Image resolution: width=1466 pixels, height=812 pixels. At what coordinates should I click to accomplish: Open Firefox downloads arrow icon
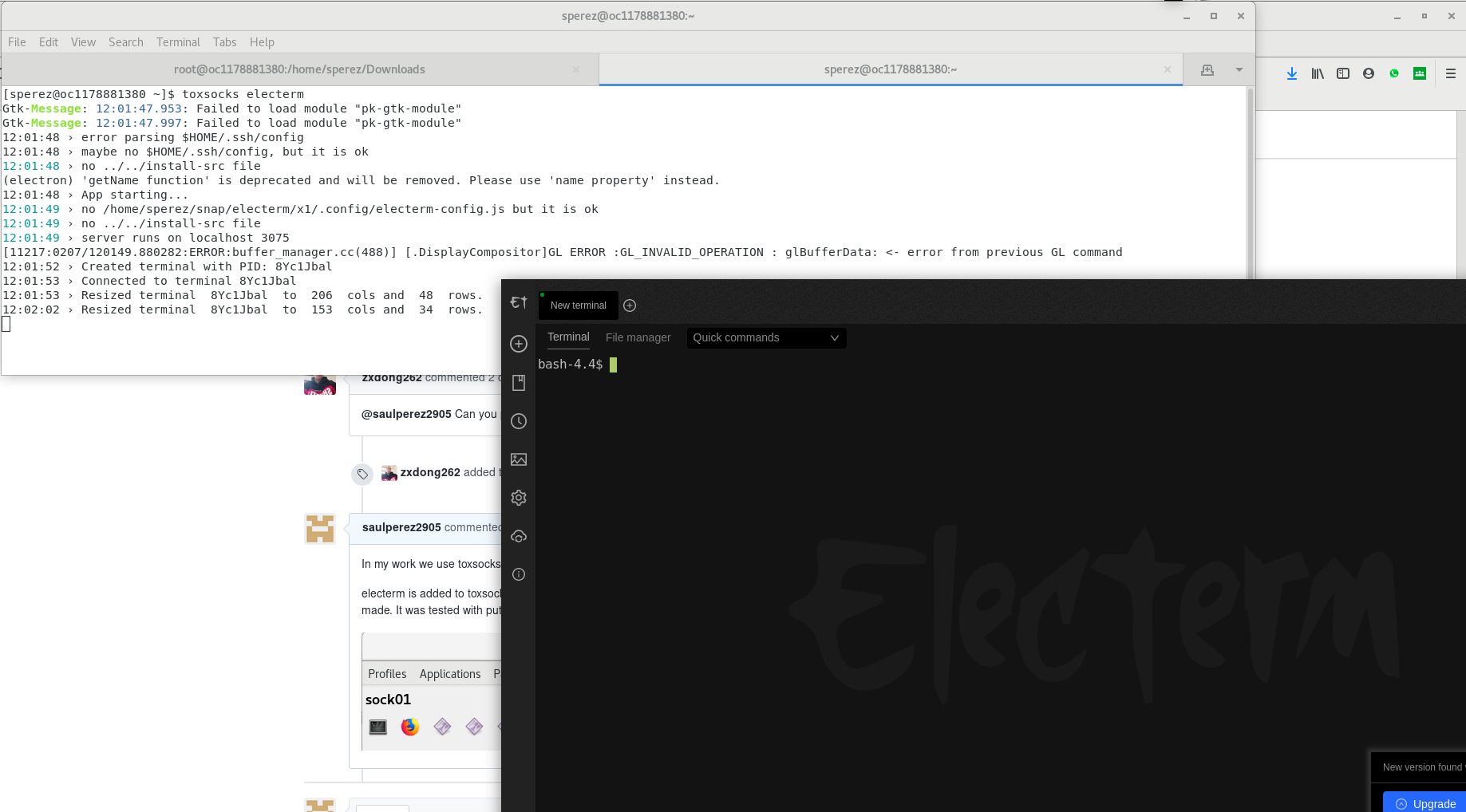click(1292, 73)
